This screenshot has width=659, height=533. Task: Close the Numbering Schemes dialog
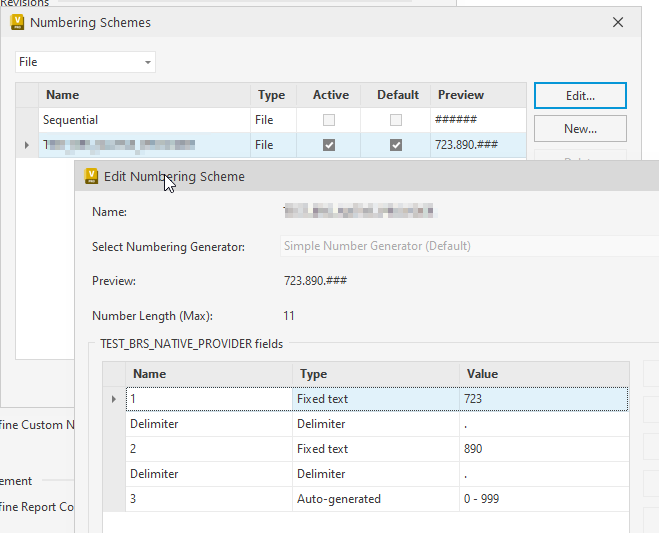618,21
